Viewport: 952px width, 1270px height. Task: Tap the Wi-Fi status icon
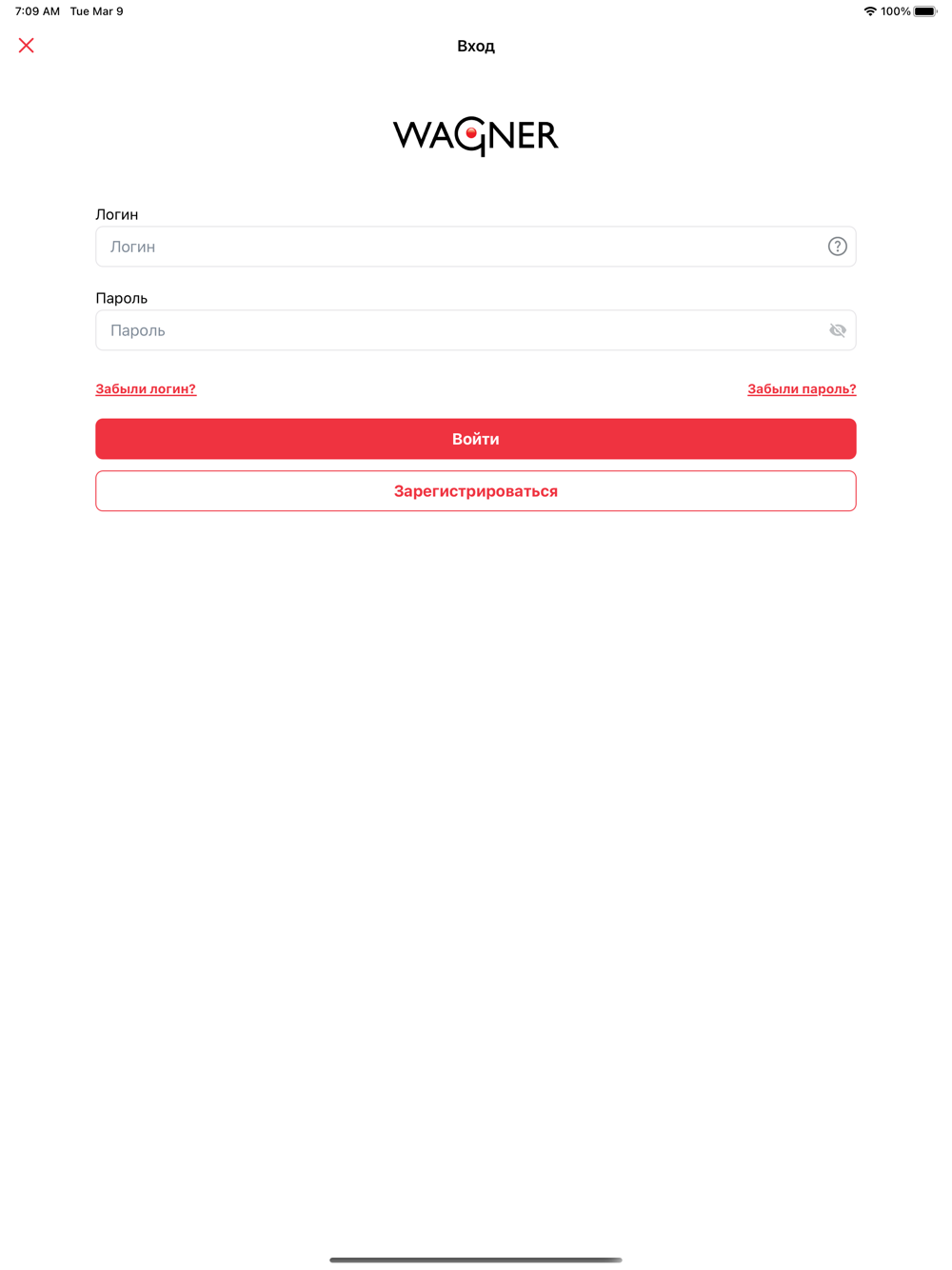pyautogui.click(x=870, y=11)
